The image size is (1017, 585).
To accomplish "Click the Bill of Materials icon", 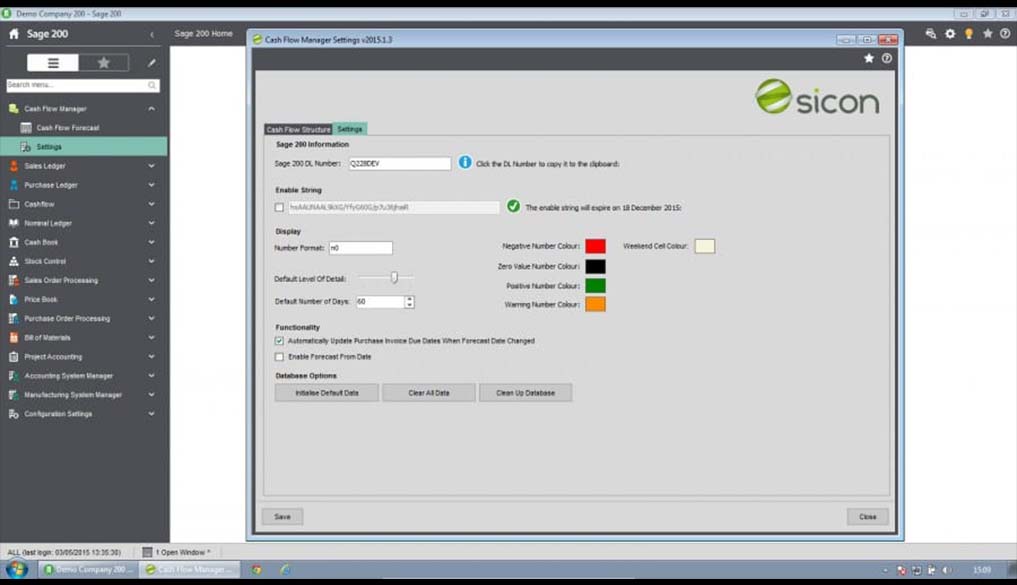I will pyautogui.click(x=14, y=337).
